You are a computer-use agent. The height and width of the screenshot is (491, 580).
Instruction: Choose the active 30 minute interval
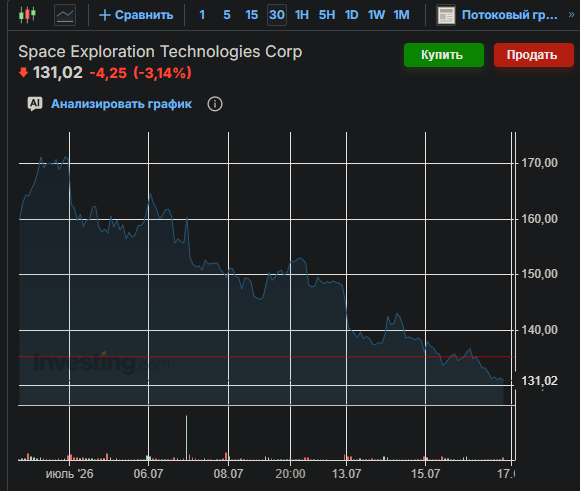[277, 15]
